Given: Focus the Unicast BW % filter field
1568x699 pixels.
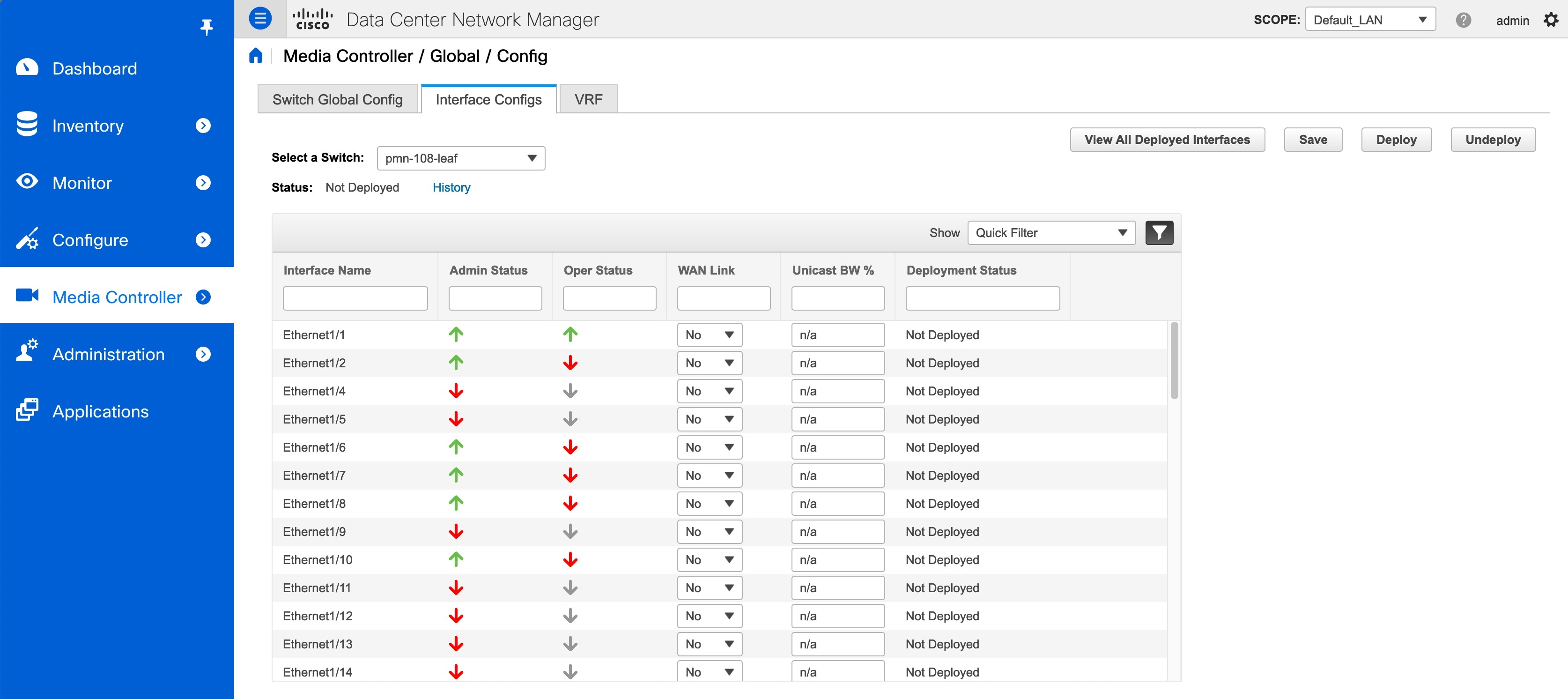Looking at the screenshot, I should [x=838, y=298].
